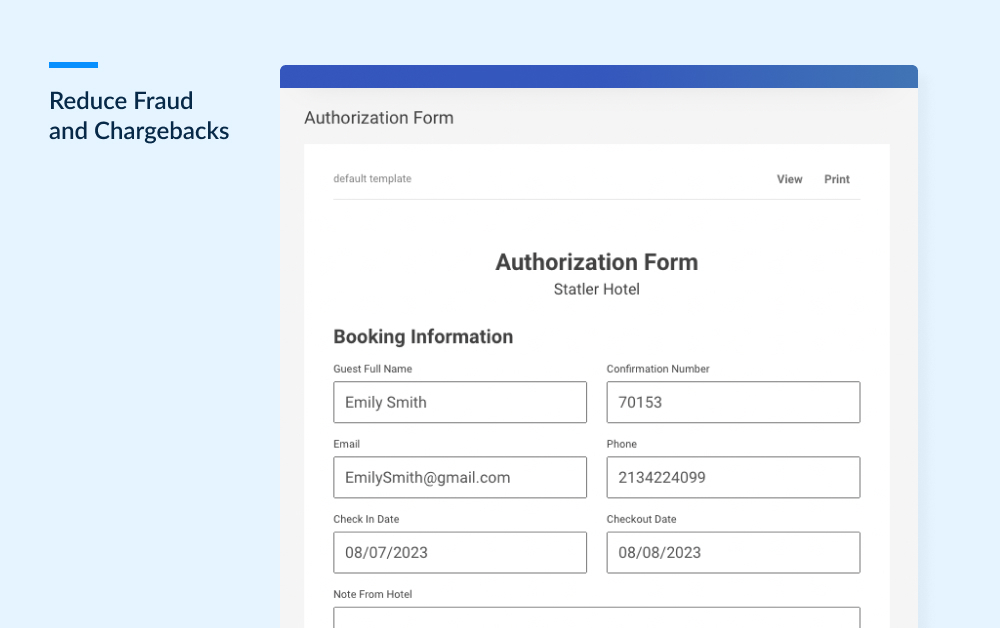Open the Checkout Date field 08/08/2023
1000x628 pixels.
[x=733, y=552]
